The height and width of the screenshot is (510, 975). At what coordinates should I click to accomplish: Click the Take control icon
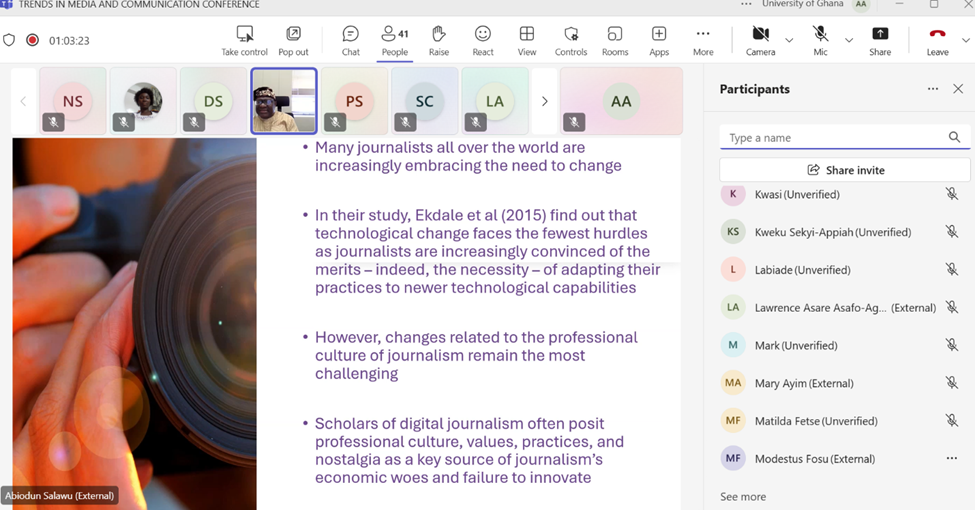244,40
